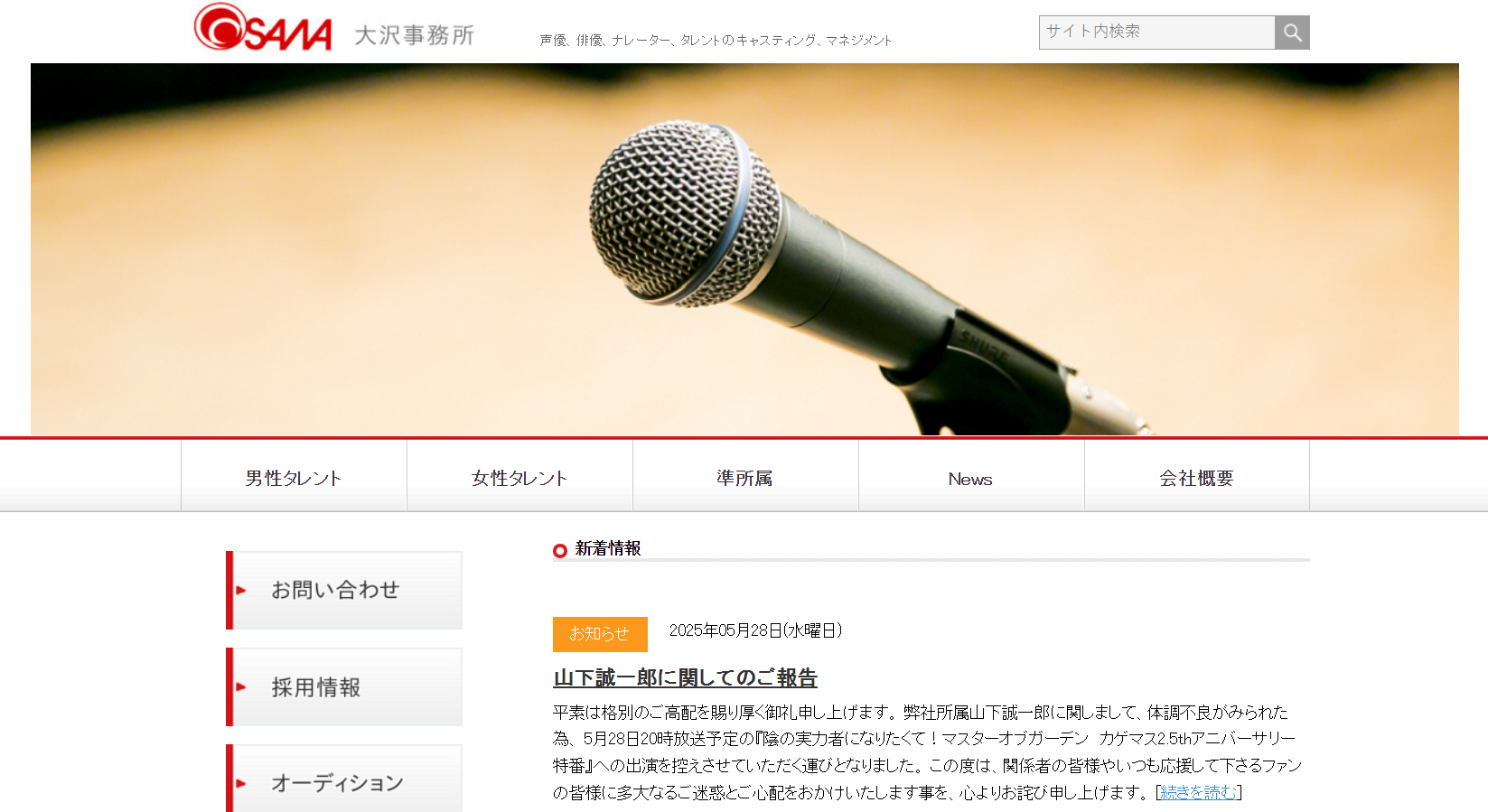Open the 男性タレント menu

[294, 476]
